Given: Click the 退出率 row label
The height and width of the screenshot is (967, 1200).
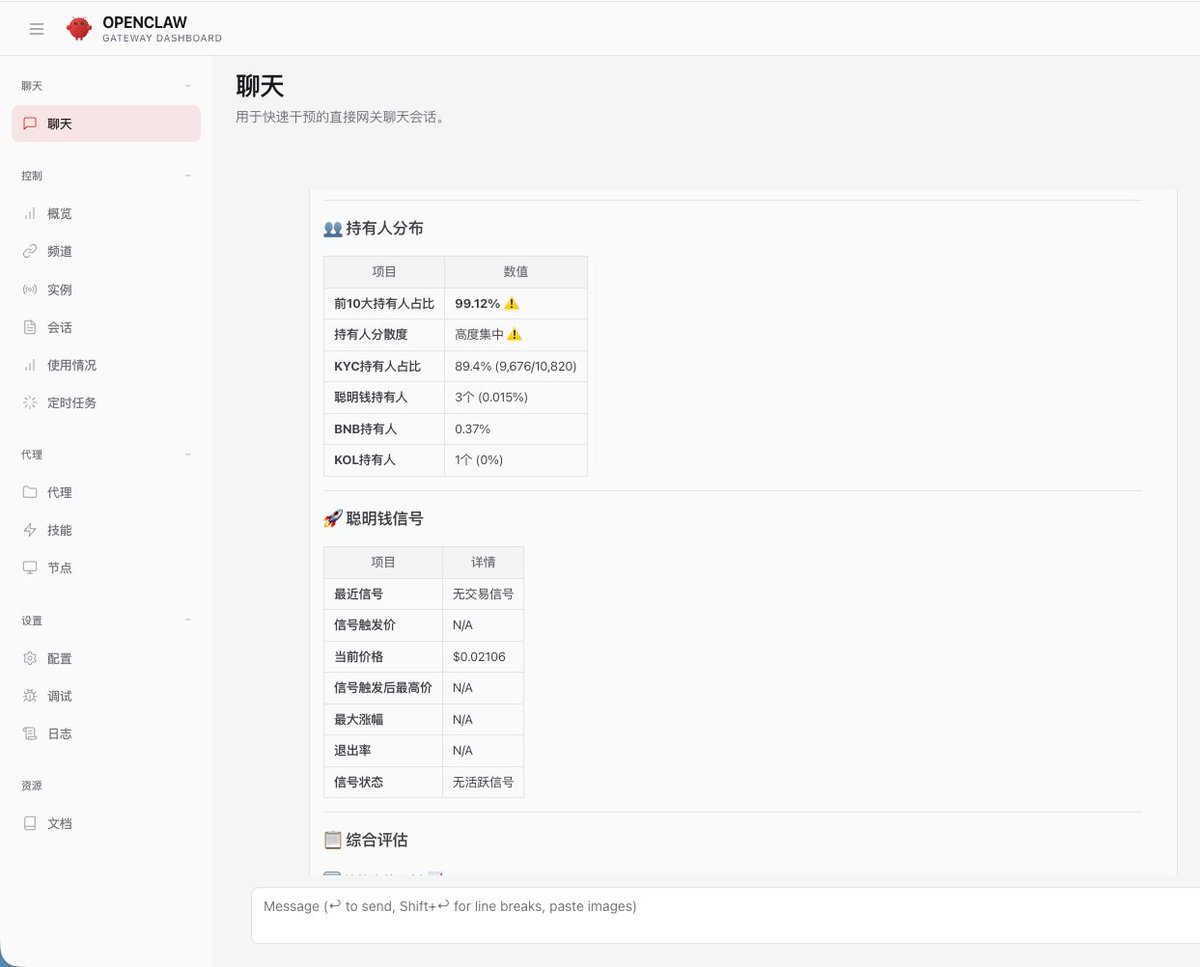Looking at the screenshot, I should [352, 751].
